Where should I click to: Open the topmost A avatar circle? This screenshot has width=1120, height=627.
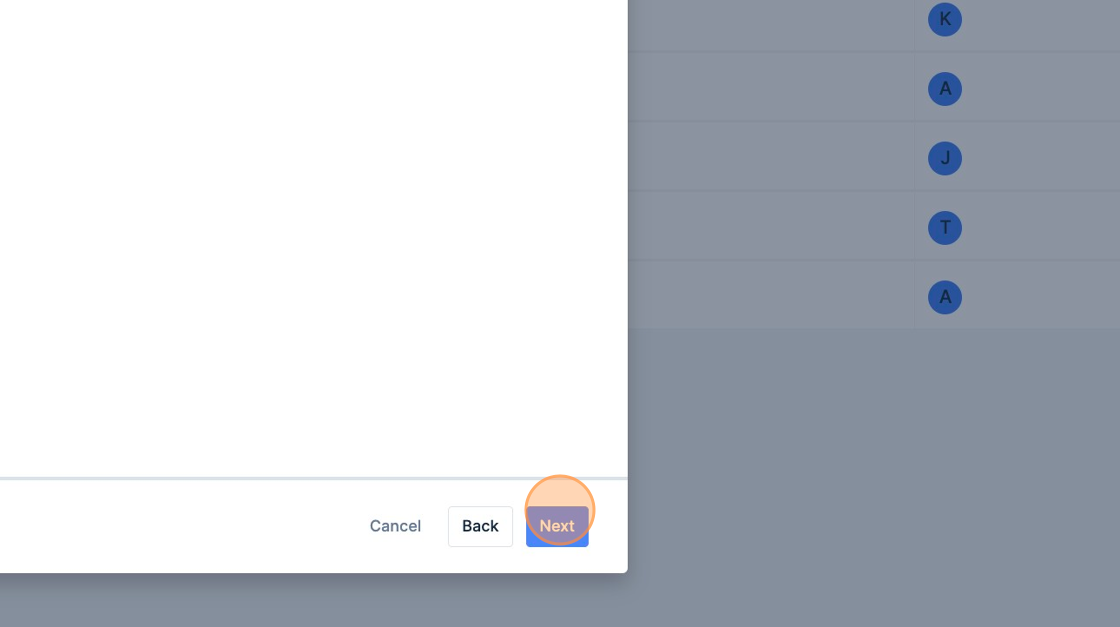pyautogui.click(x=944, y=89)
